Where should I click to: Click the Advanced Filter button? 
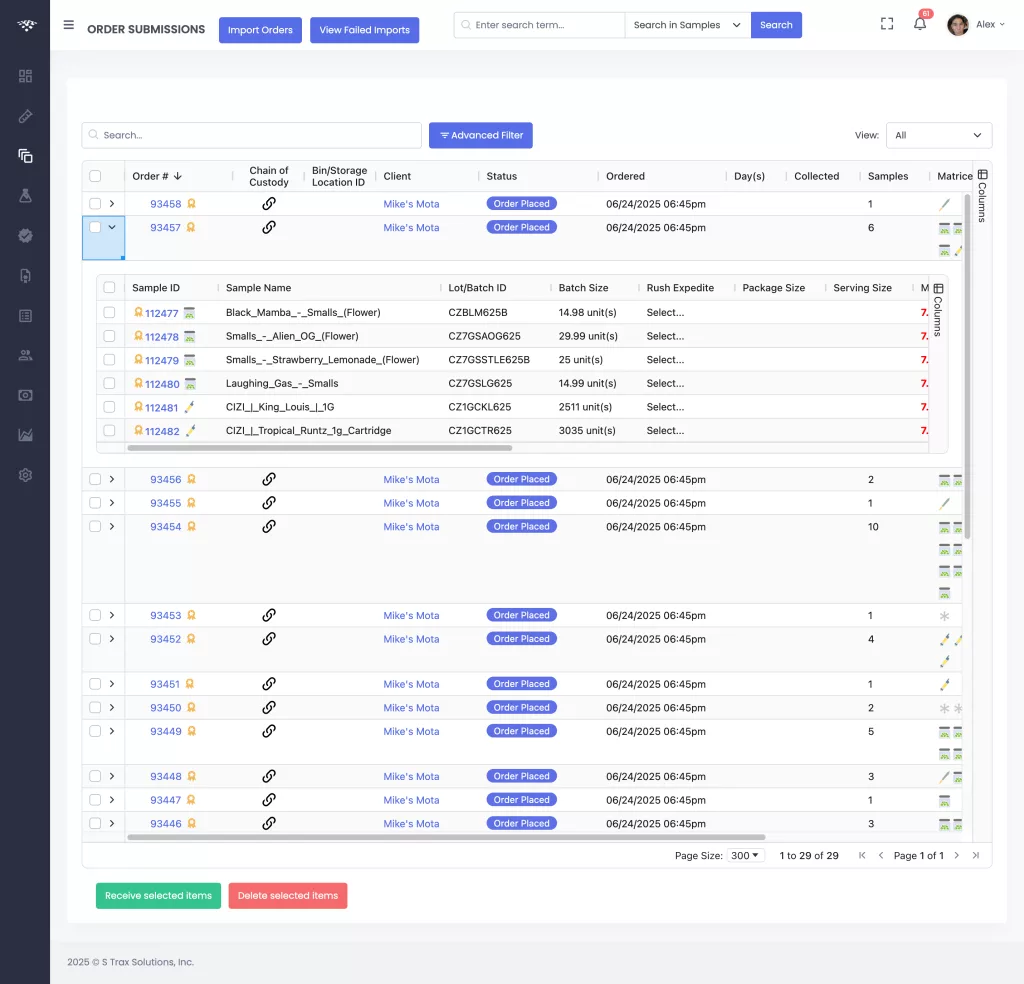[x=481, y=135]
